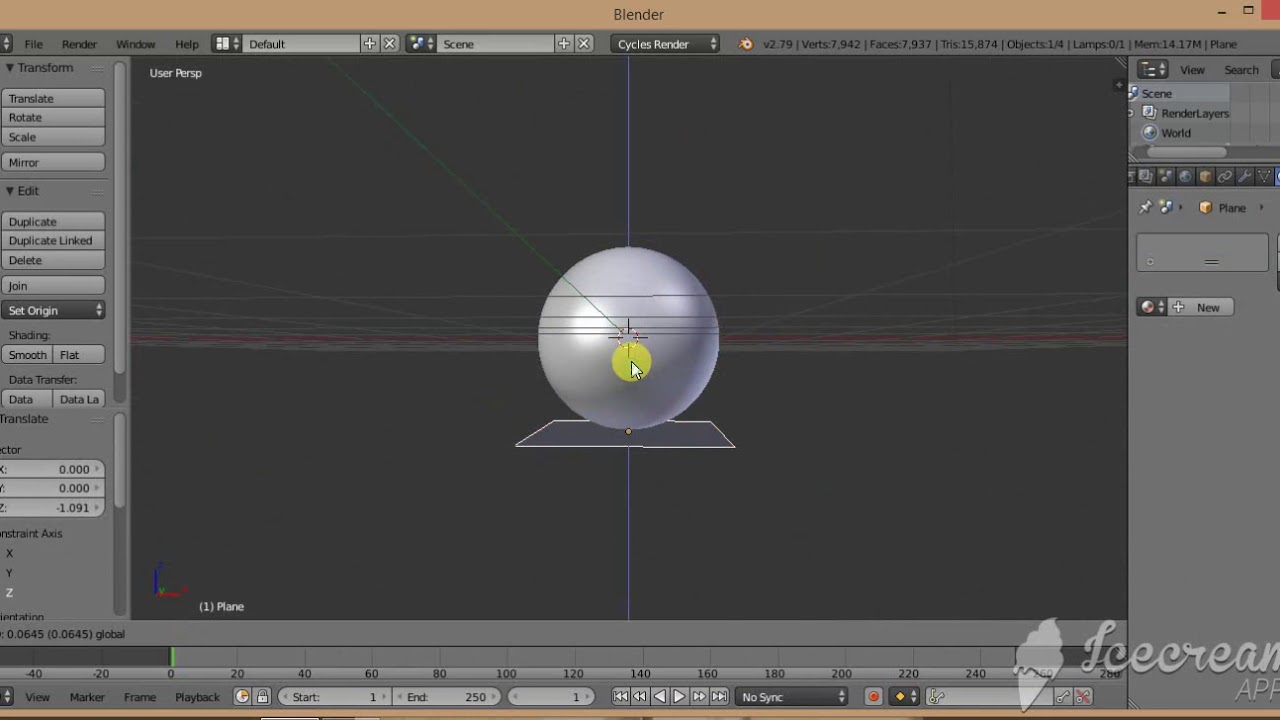Collapse the Edit panel section

[x=23, y=191]
